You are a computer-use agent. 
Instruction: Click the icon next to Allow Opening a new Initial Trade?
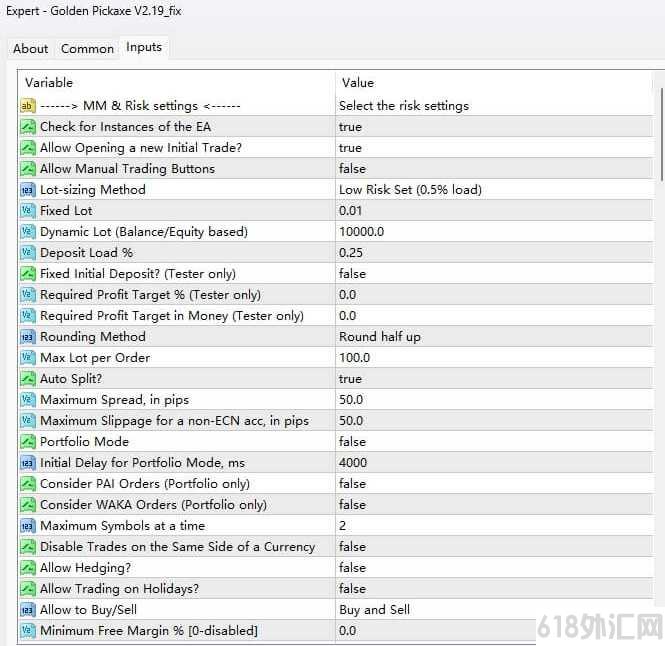(x=28, y=148)
